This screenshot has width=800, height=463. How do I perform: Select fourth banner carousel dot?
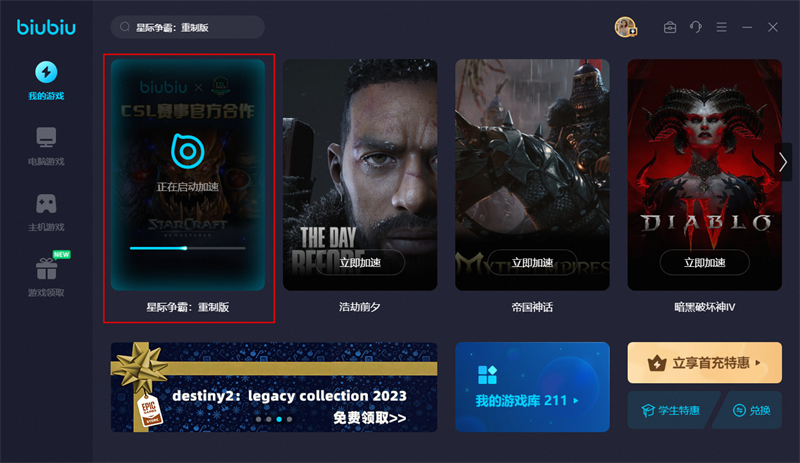coord(289,419)
